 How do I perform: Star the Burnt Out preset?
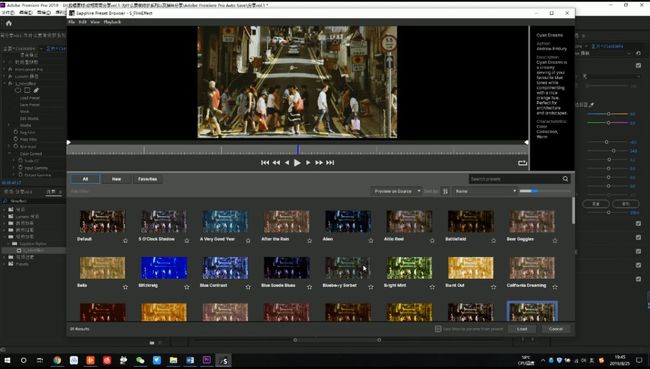(493, 287)
